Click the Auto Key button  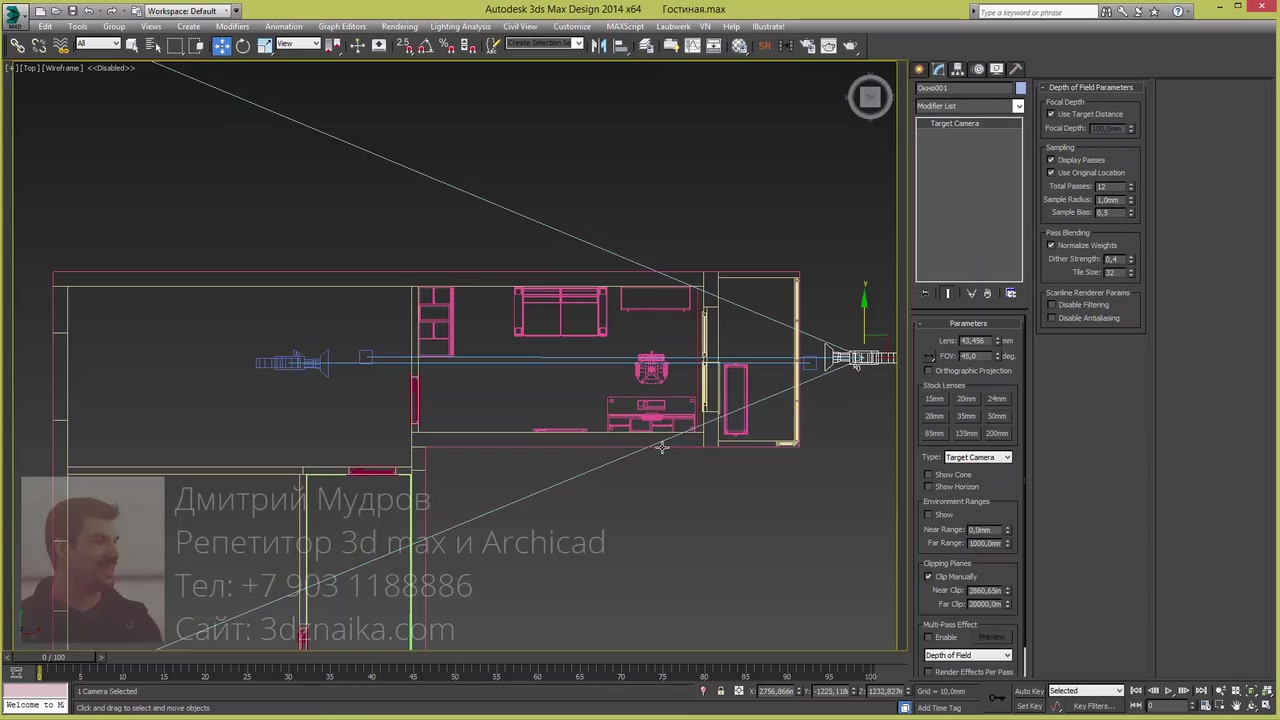tap(1029, 691)
